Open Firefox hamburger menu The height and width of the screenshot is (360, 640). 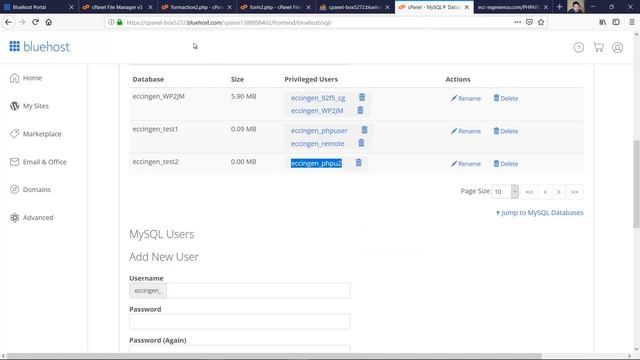(x=631, y=22)
